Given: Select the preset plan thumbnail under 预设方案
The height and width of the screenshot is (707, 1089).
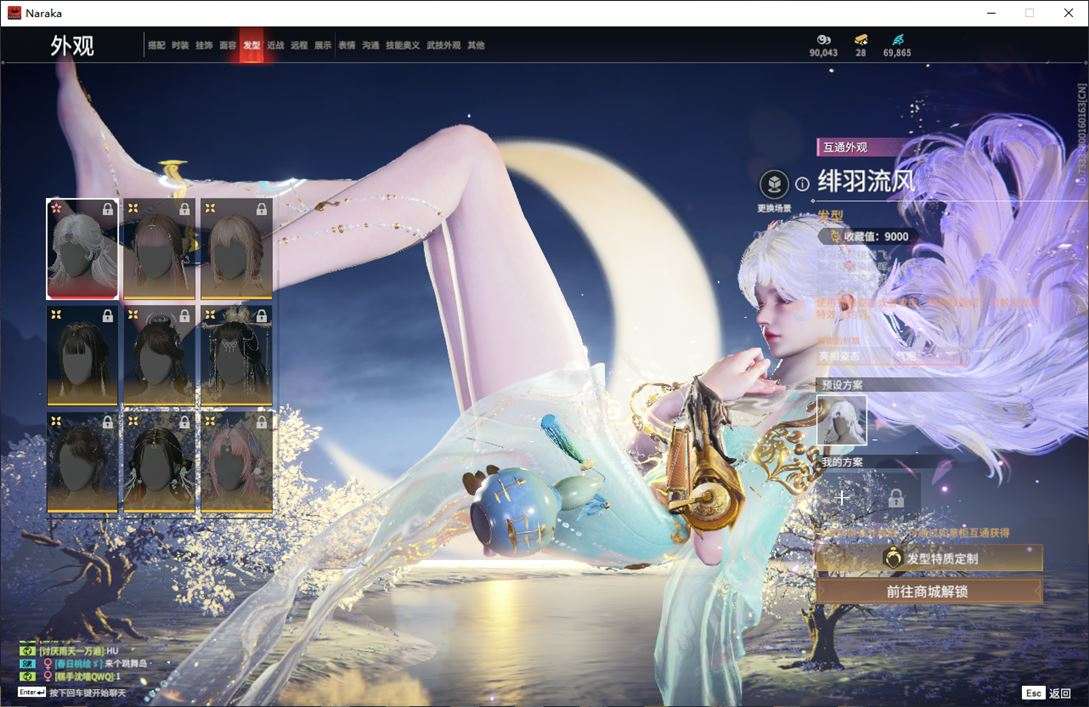Looking at the screenshot, I should [841, 421].
